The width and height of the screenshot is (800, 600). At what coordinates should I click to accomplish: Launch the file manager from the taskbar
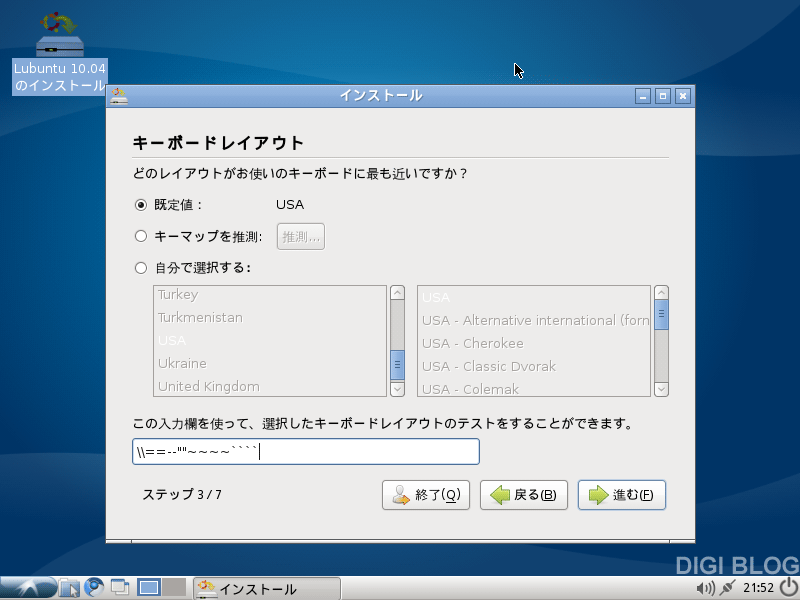69,588
